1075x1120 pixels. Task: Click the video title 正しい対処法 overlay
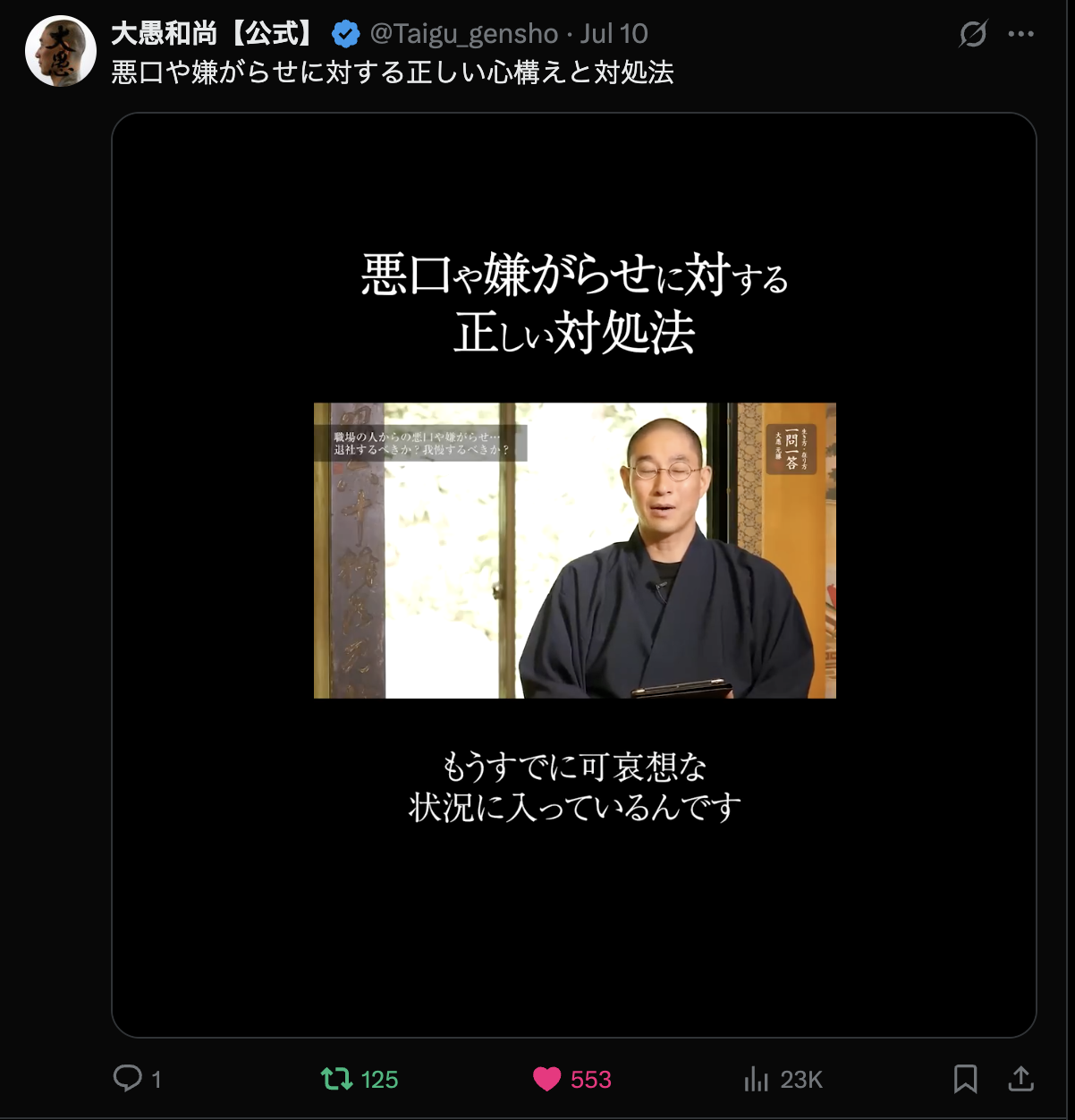click(x=574, y=333)
